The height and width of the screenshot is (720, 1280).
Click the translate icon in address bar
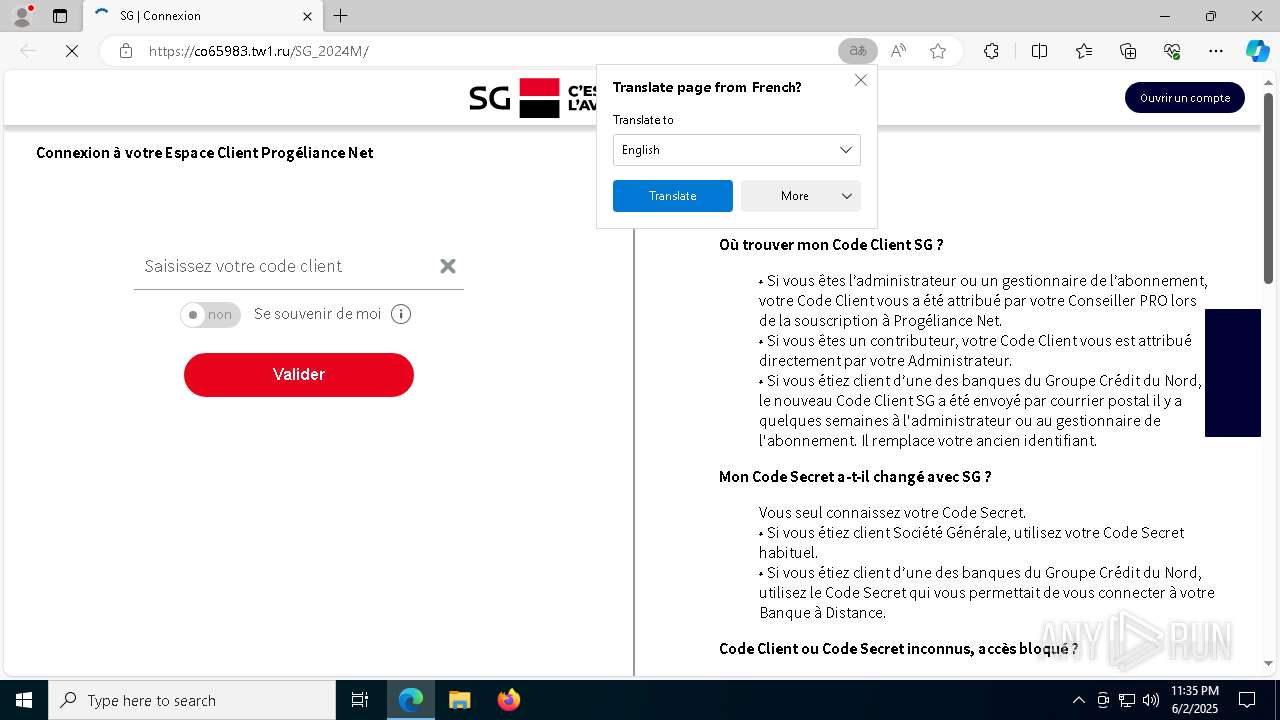(x=858, y=51)
